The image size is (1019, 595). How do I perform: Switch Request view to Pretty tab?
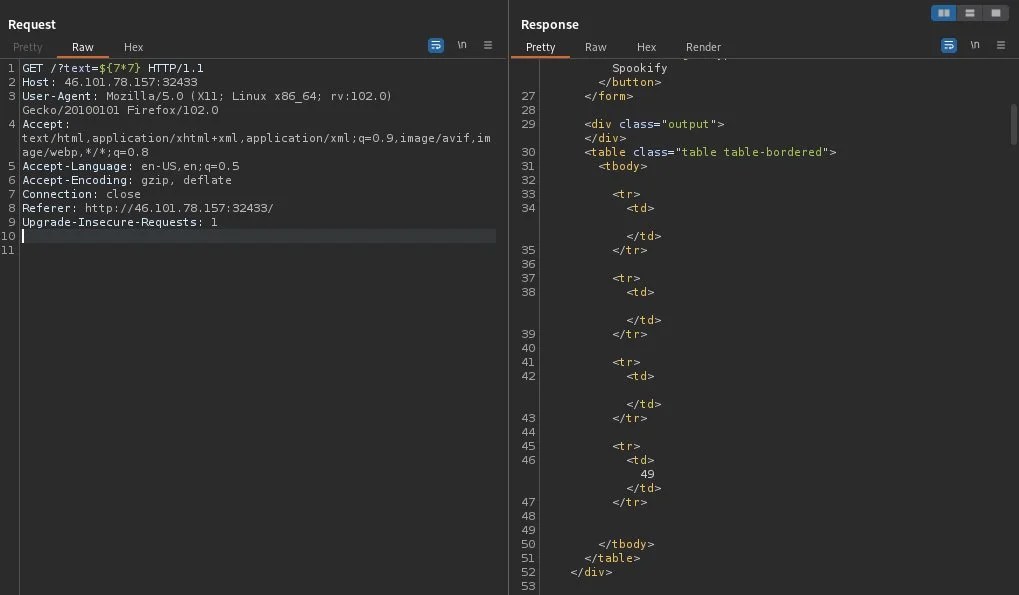tap(27, 47)
